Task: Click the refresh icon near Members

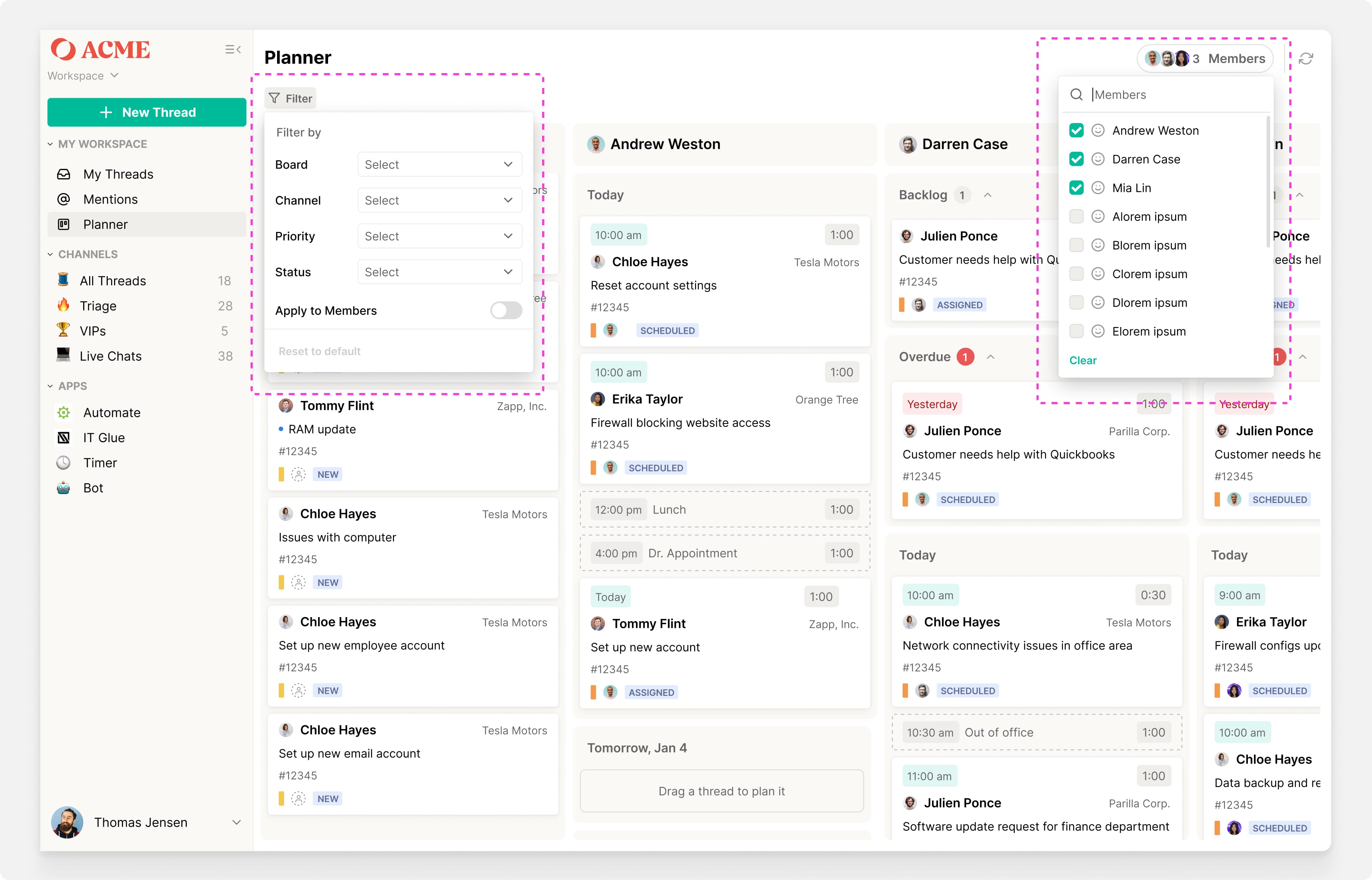Action: point(1306,59)
